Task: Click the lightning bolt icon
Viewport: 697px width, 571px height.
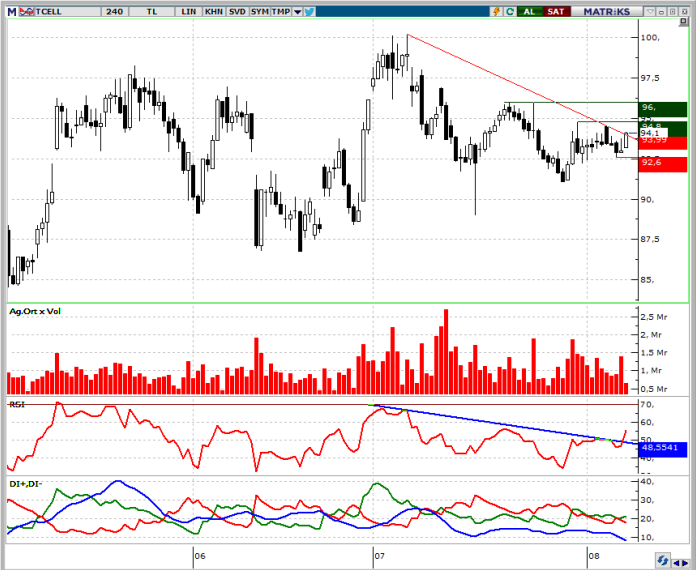Action: 496,11
